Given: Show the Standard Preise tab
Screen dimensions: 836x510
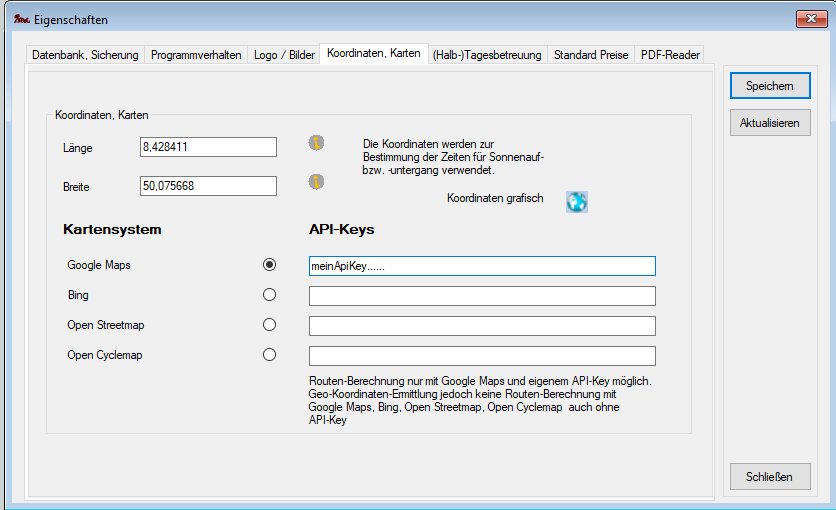Looking at the screenshot, I should click(592, 55).
